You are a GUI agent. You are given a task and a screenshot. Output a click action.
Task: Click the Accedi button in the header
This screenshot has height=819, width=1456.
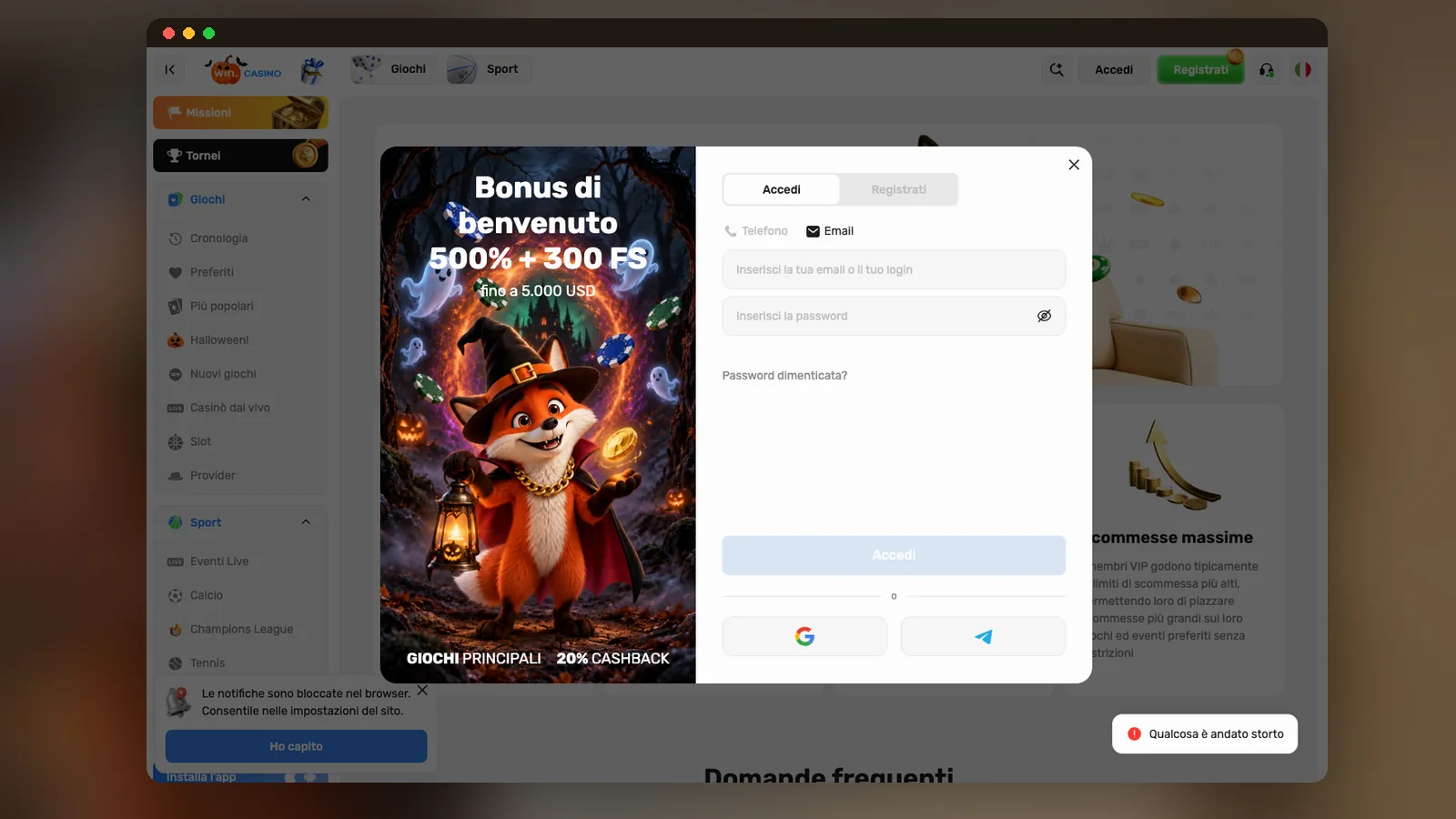pos(1114,69)
